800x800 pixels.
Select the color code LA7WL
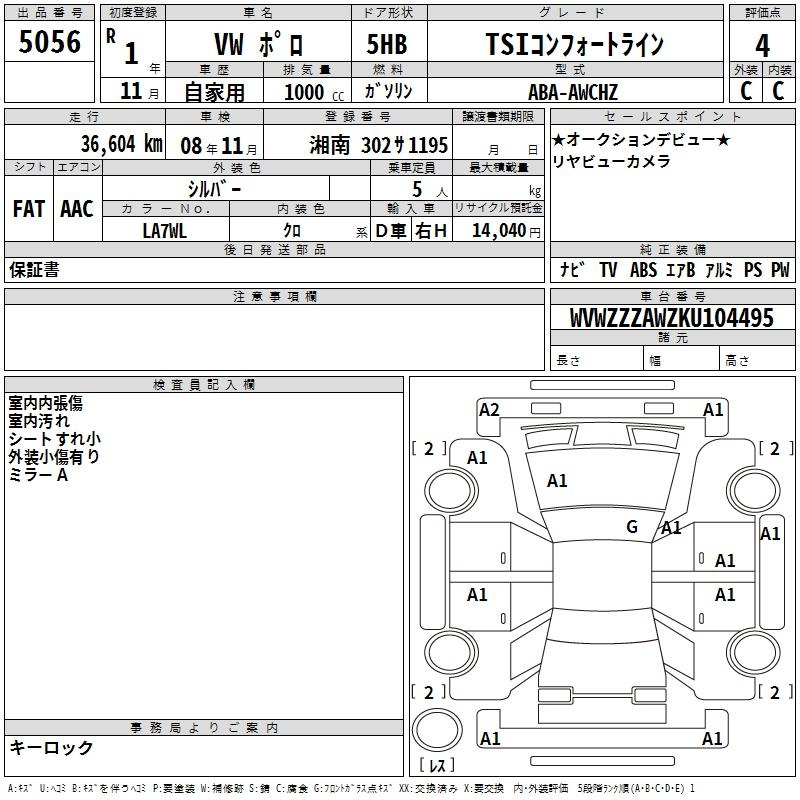[165, 231]
